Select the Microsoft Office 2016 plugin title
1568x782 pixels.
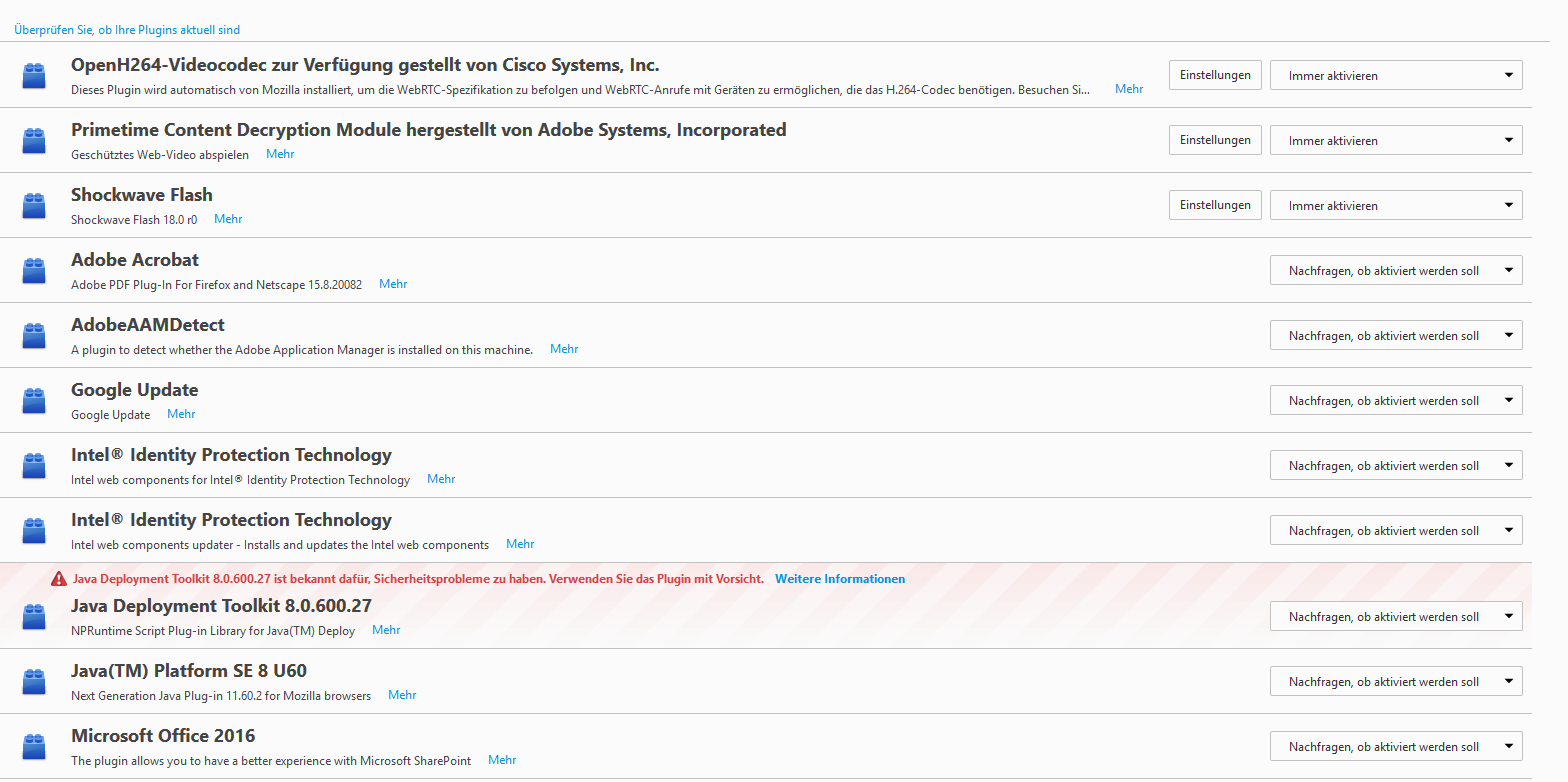(163, 736)
